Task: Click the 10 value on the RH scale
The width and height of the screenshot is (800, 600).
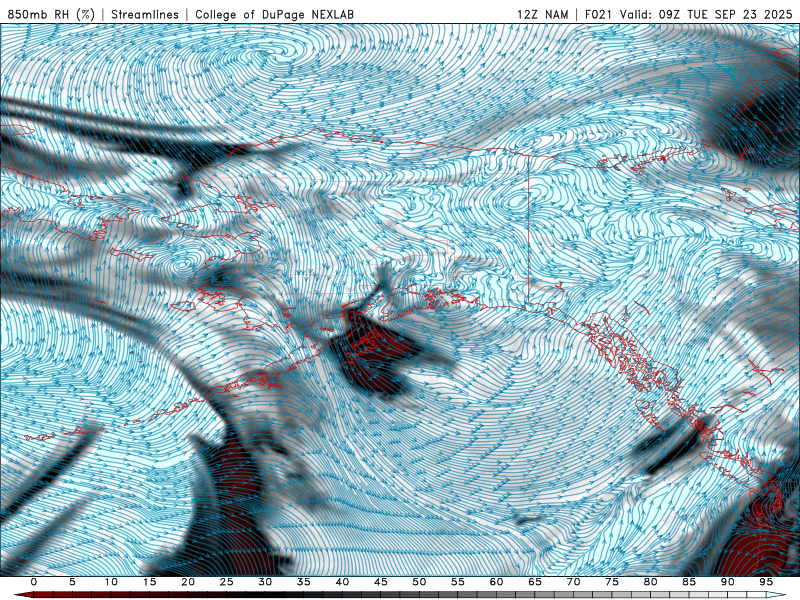Action: coord(111,582)
